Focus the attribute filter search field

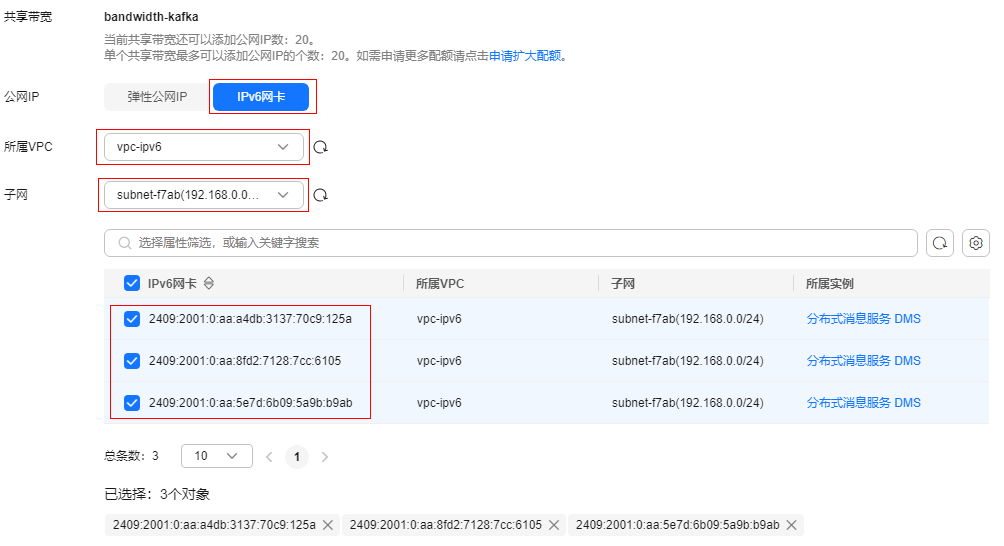pos(511,243)
